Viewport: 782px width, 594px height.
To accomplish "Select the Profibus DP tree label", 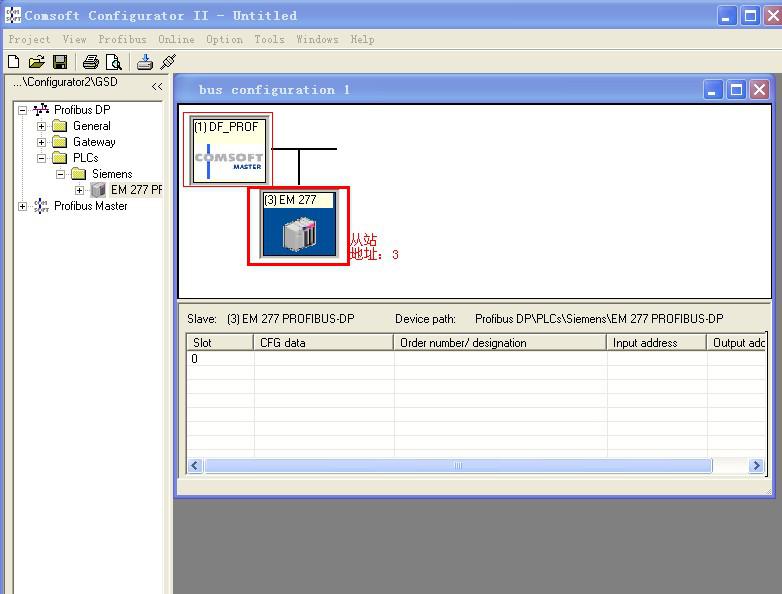I will point(82,110).
